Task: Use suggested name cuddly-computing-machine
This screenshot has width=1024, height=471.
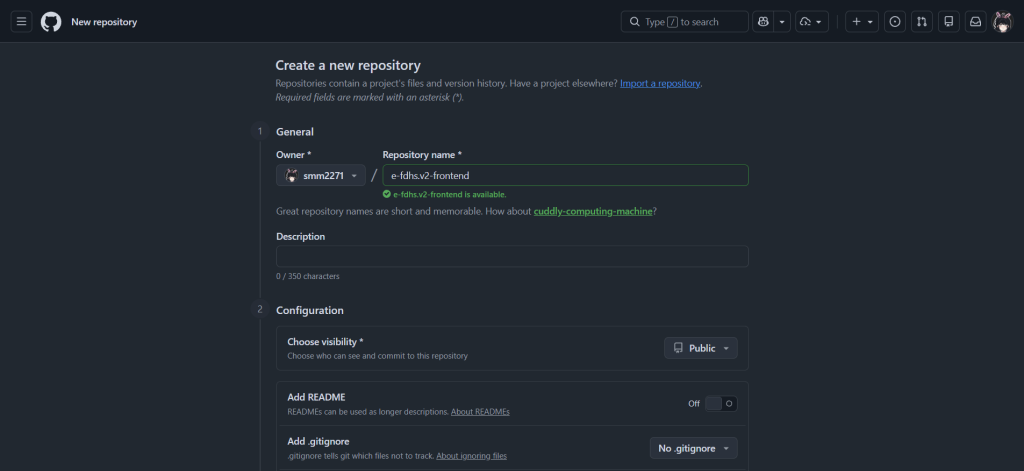Action: tap(593, 212)
